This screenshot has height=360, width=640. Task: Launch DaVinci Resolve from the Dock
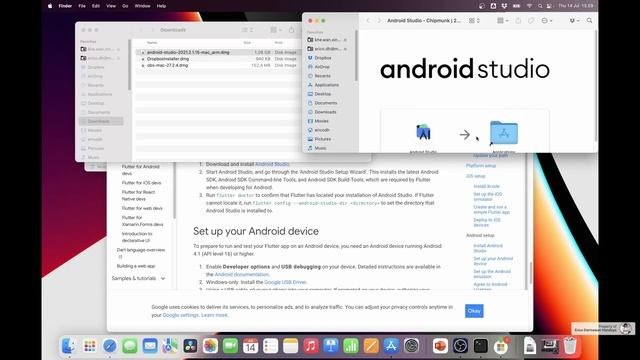tap(190, 346)
